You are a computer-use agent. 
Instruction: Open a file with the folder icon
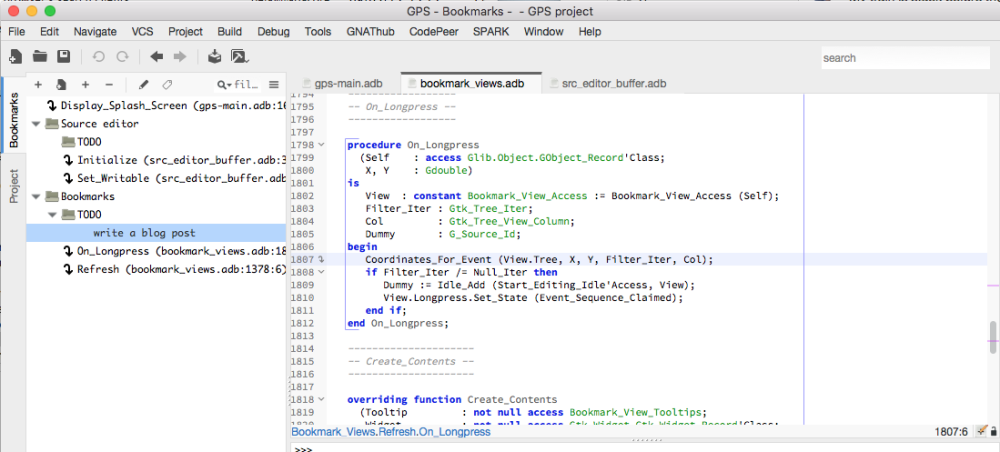[40, 57]
